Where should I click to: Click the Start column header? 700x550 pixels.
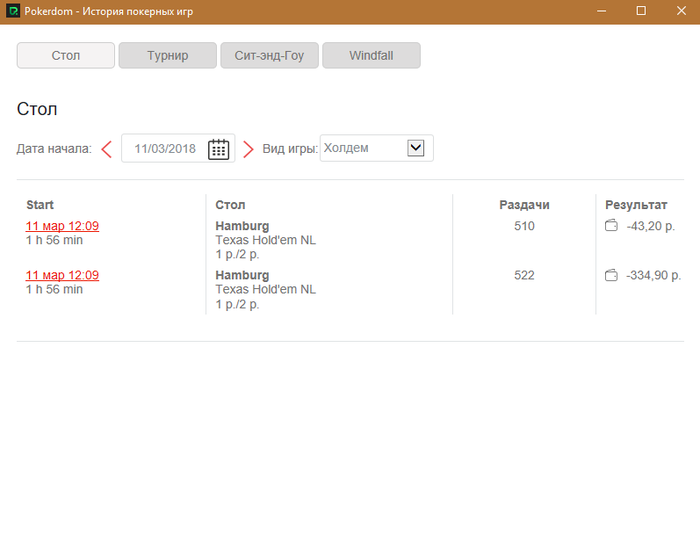[40, 205]
